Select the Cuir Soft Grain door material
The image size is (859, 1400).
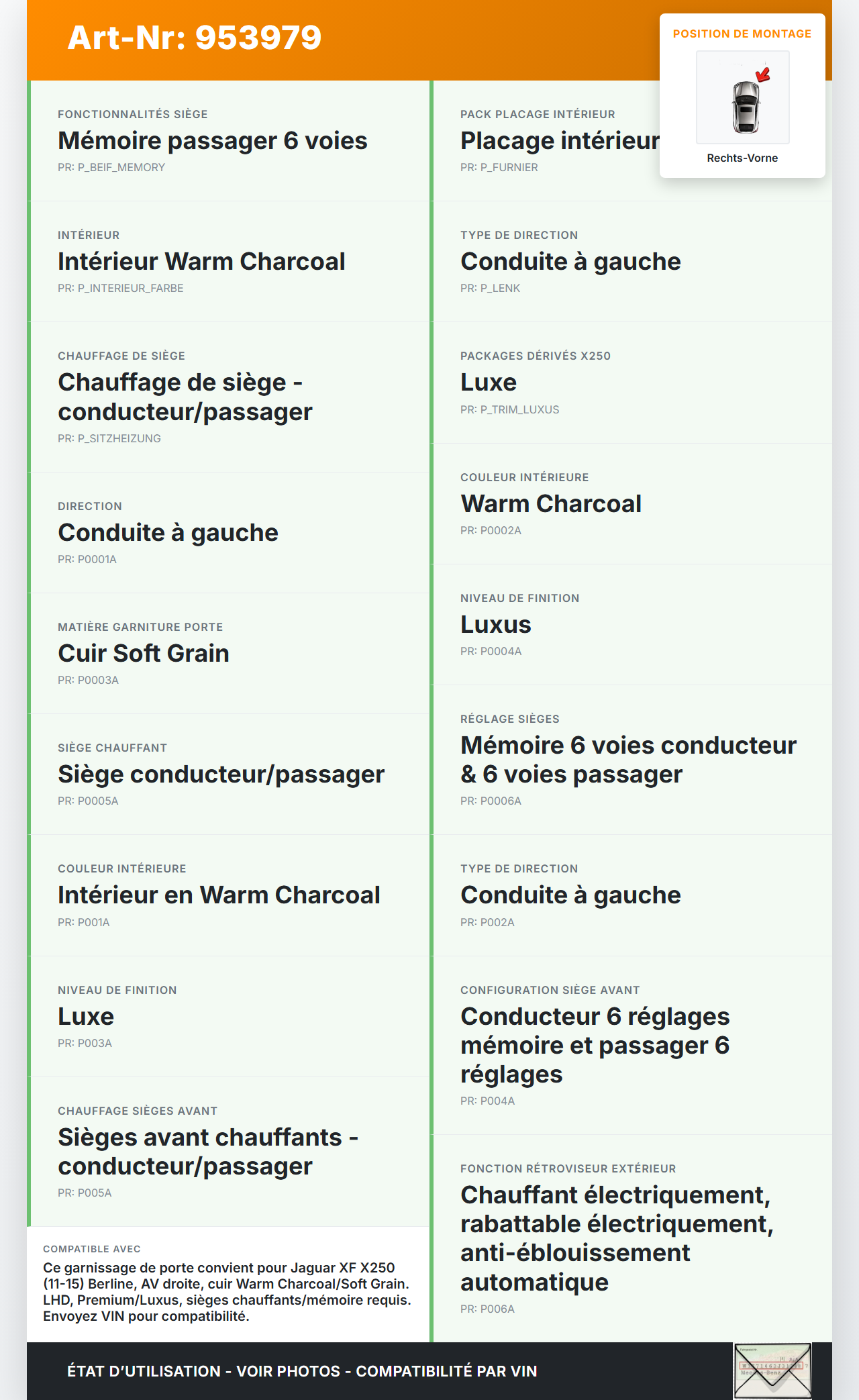click(144, 654)
